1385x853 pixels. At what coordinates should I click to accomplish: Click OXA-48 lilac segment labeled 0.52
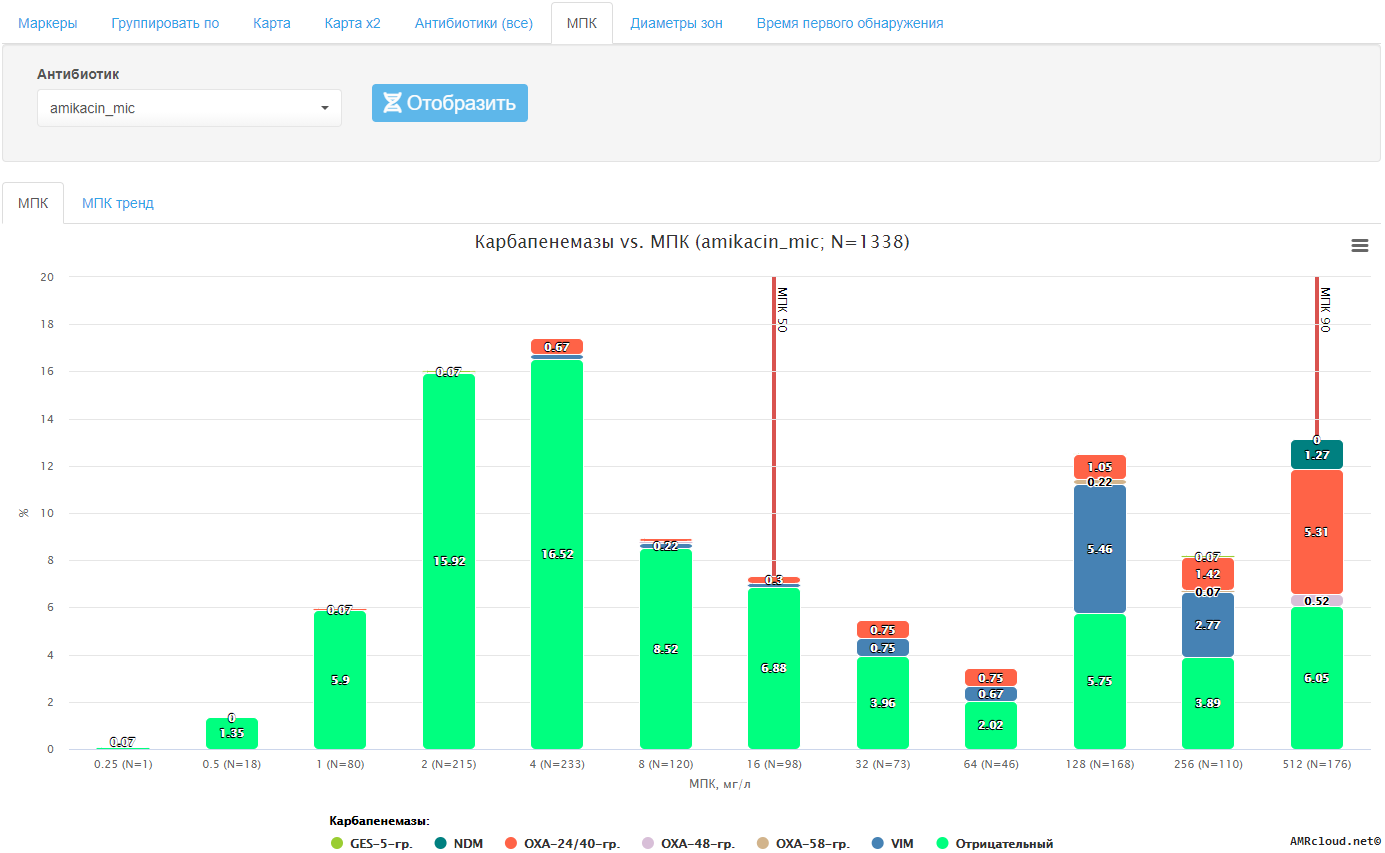pyautogui.click(x=1316, y=601)
